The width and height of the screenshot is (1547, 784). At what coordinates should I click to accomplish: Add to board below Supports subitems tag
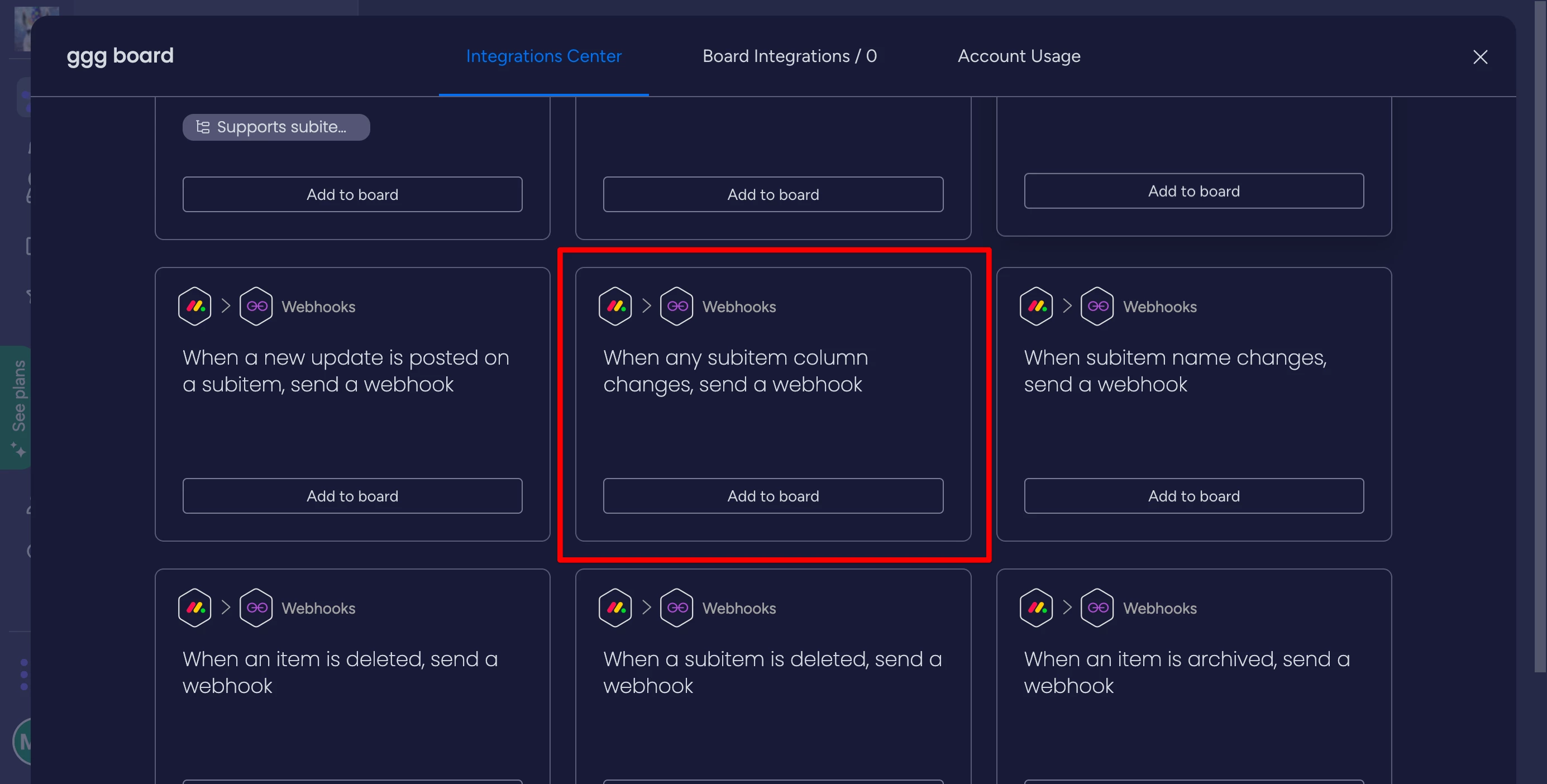(352, 194)
